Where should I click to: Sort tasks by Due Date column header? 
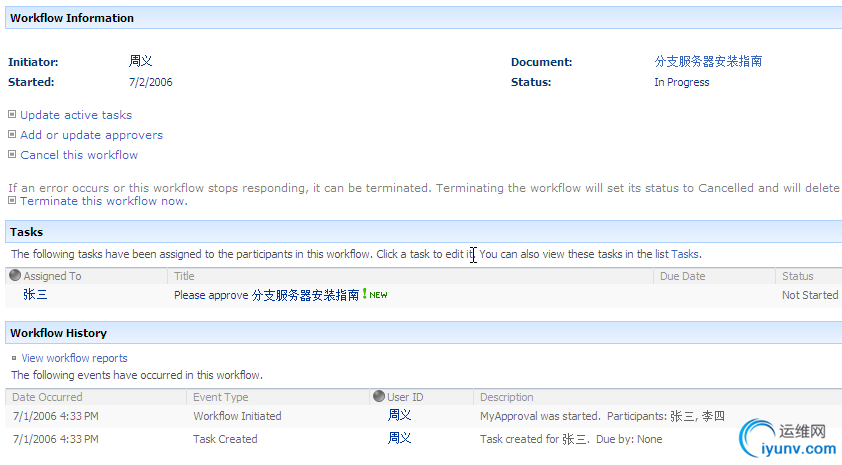click(682, 276)
